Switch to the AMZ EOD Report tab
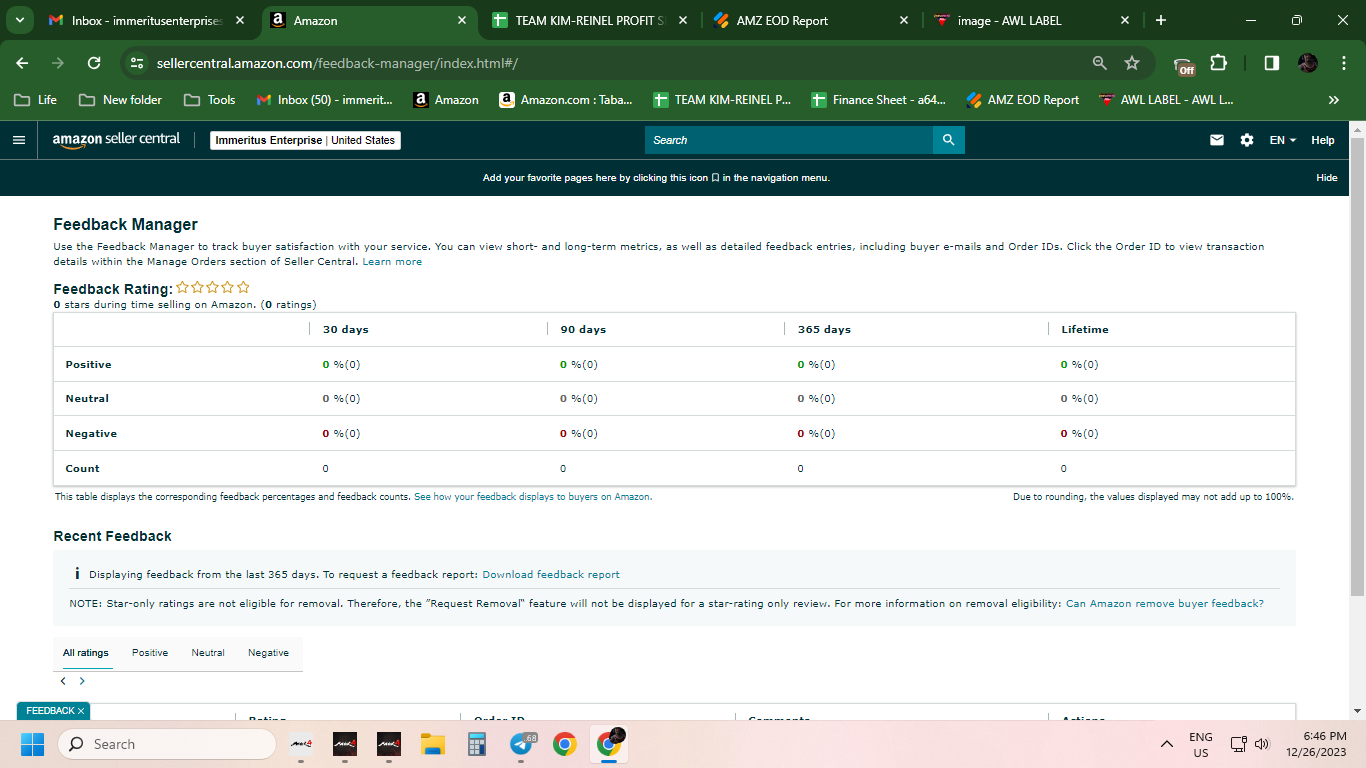This screenshot has height=768, width=1366. (811, 20)
